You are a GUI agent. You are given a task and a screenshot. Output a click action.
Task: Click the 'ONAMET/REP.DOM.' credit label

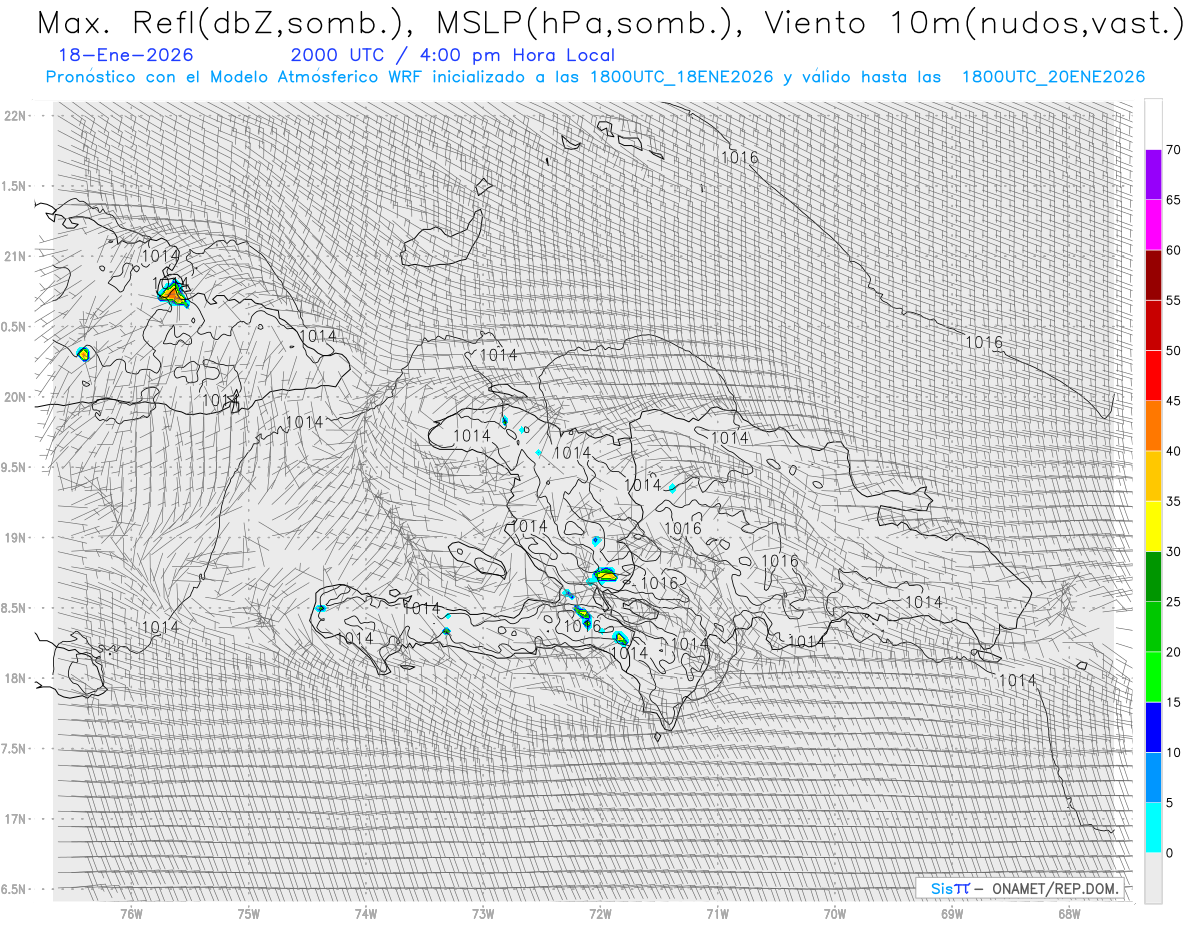(x=1057, y=888)
